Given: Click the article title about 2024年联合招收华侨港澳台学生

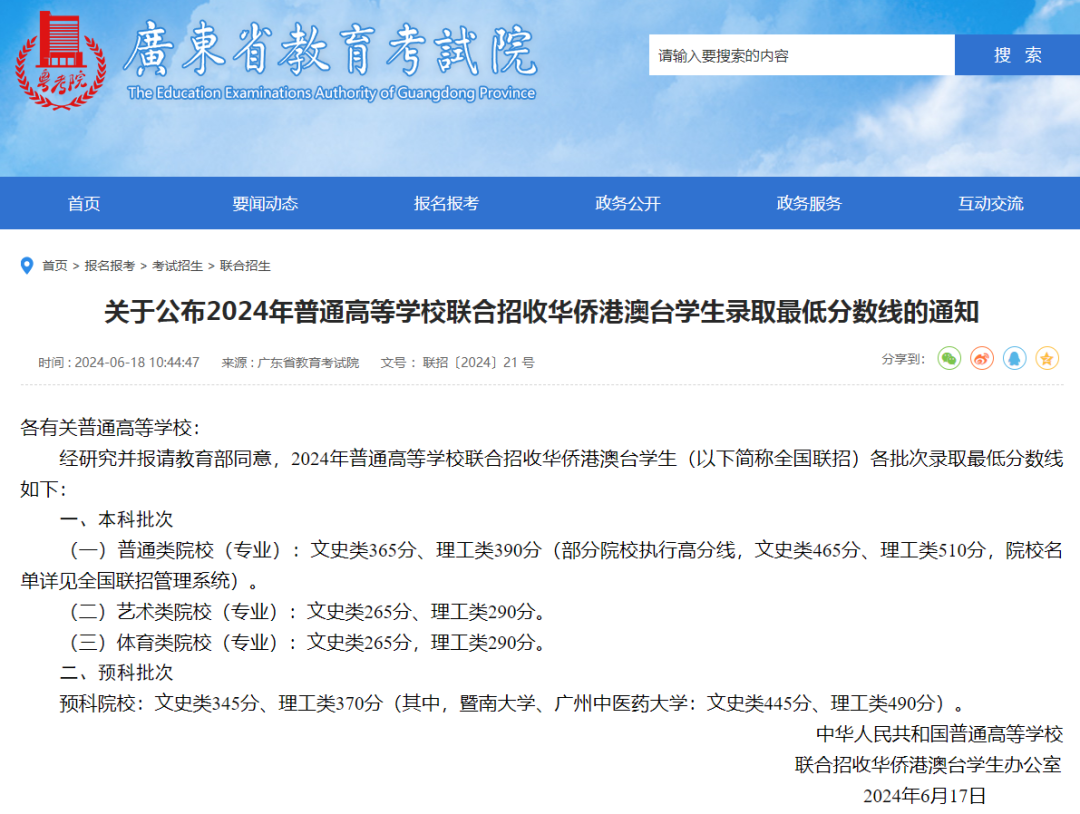Looking at the screenshot, I should (x=541, y=312).
